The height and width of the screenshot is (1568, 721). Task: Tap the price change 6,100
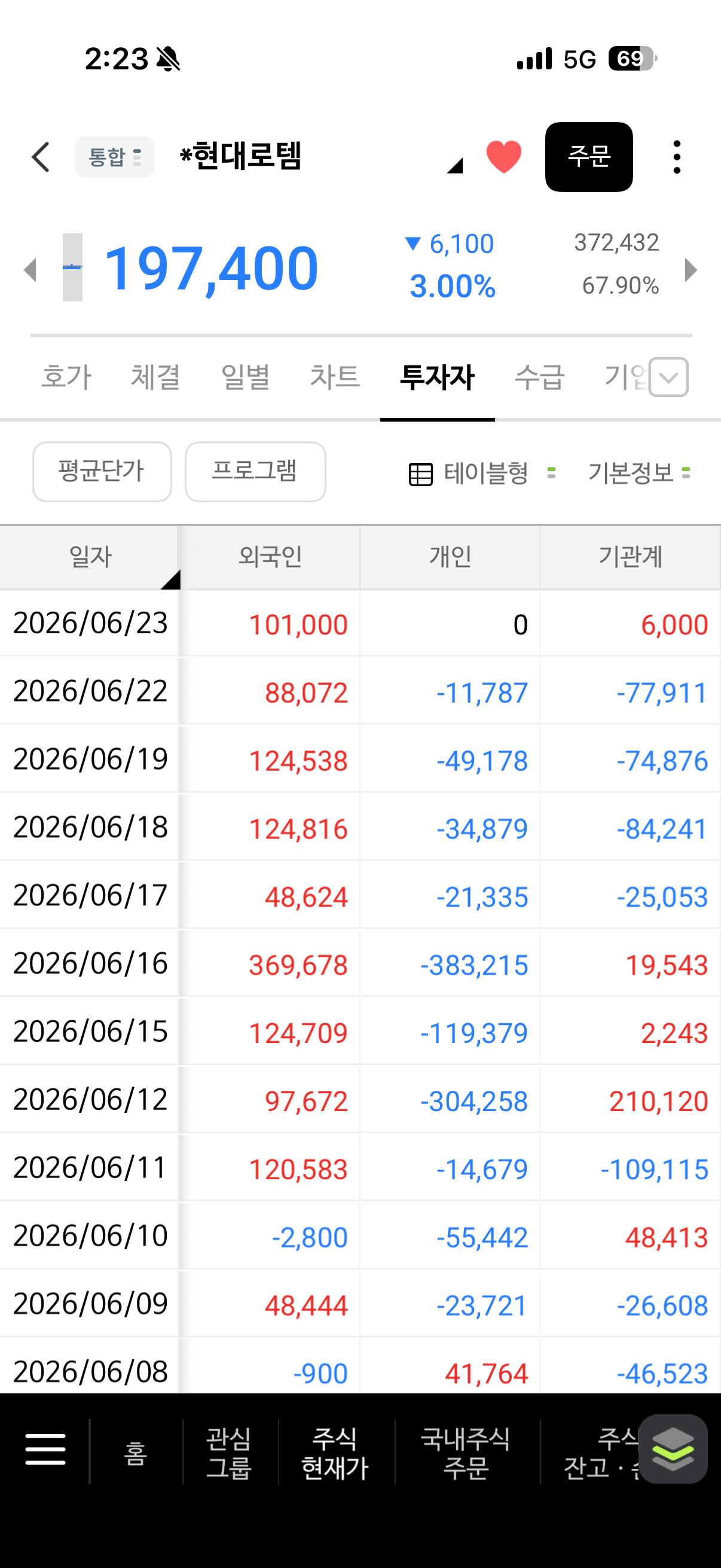450,244
